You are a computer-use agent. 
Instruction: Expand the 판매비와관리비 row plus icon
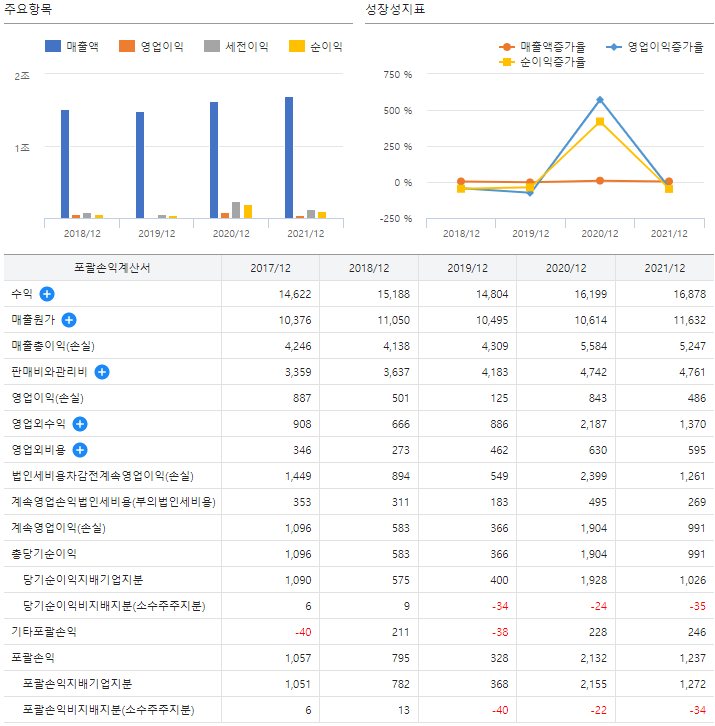point(102,372)
